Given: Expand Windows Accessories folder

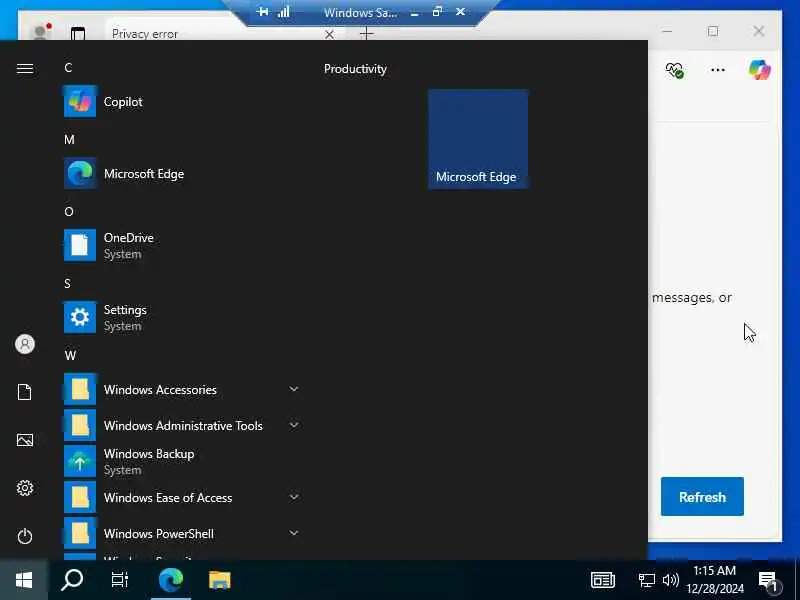Looking at the screenshot, I should pyautogui.click(x=182, y=389).
